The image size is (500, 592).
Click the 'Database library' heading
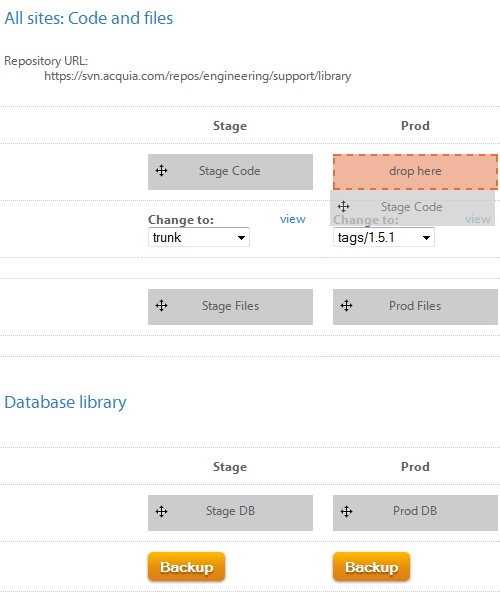coord(65,402)
